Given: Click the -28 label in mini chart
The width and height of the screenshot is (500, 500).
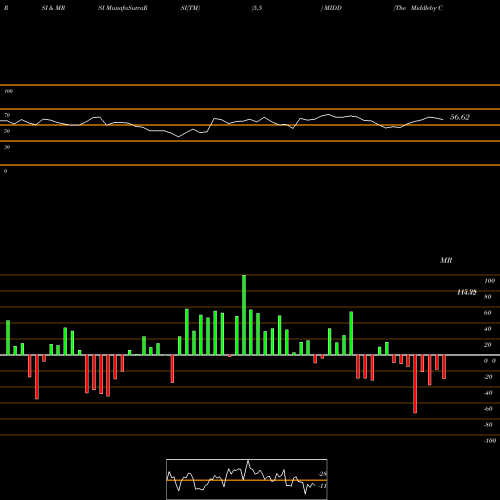Looking at the screenshot, I should point(323,474).
